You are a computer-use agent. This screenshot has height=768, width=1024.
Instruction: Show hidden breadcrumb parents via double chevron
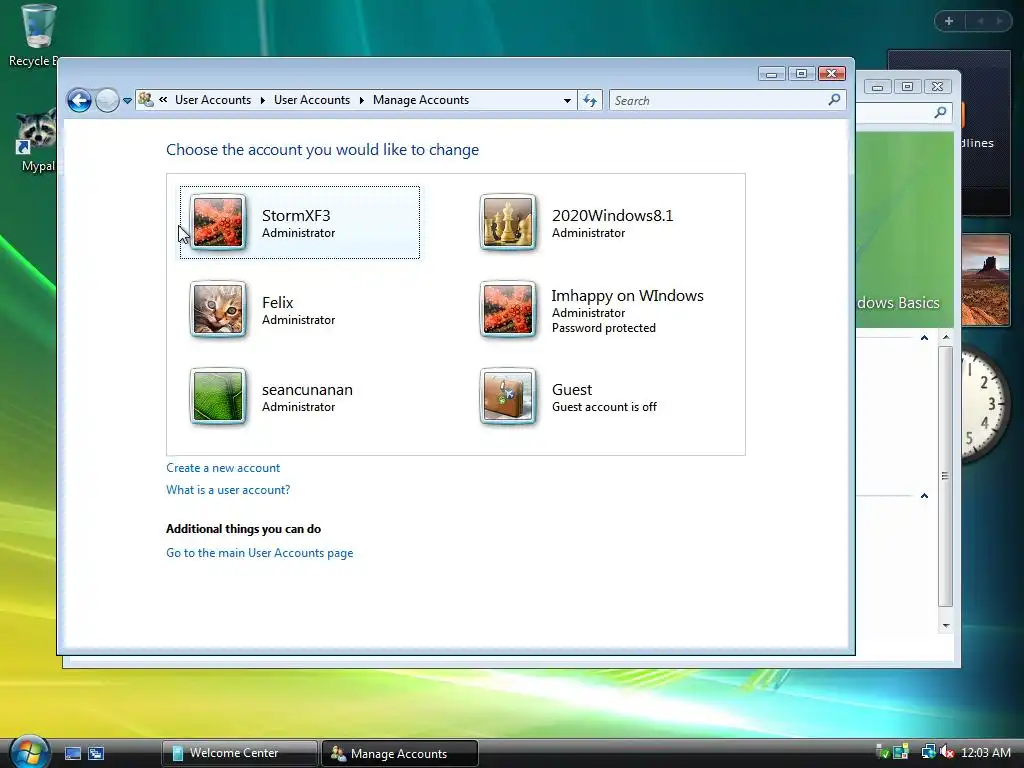click(x=163, y=100)
